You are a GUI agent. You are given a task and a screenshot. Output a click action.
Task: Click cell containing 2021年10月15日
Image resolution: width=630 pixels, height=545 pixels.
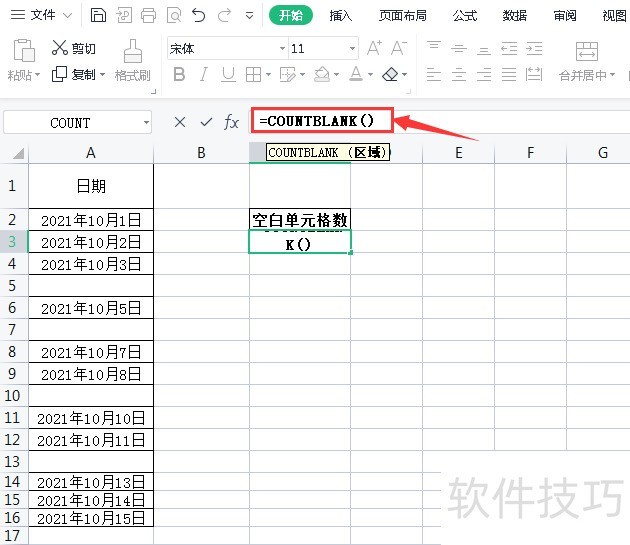(x=91, y=518)
